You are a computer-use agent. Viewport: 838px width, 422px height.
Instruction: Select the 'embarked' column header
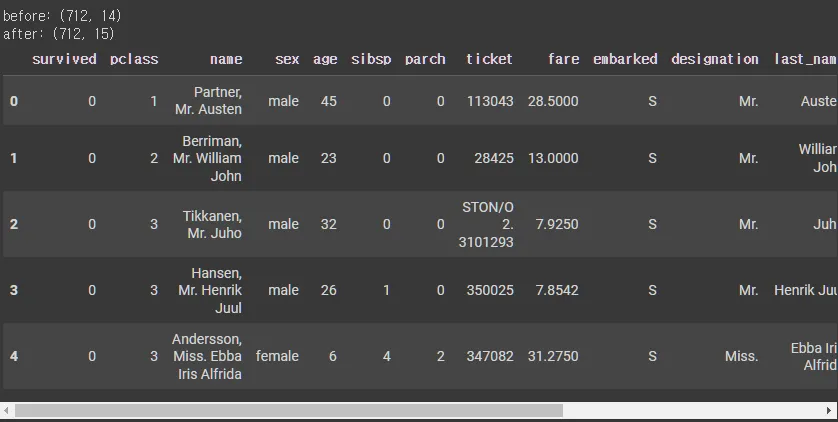(625, 59)
